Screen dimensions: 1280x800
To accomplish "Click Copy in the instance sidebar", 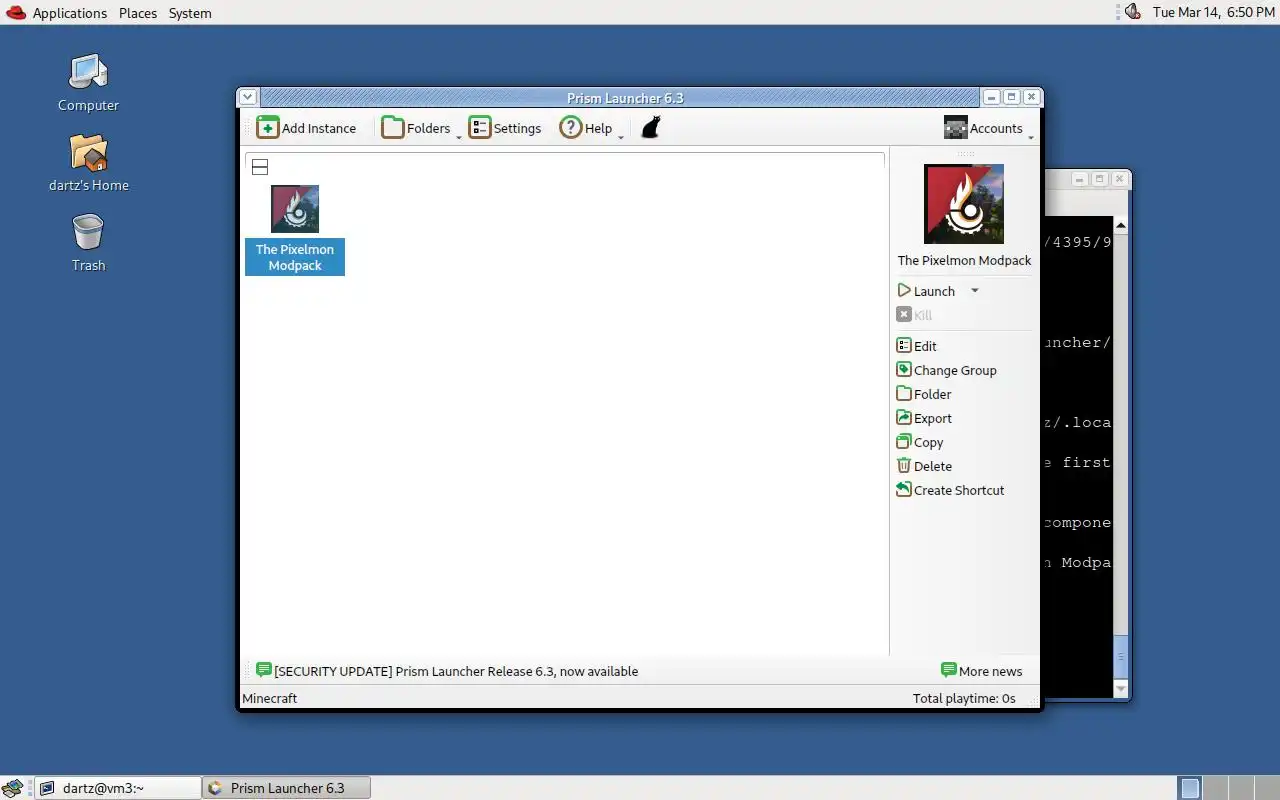I will [x=920, y=442].
